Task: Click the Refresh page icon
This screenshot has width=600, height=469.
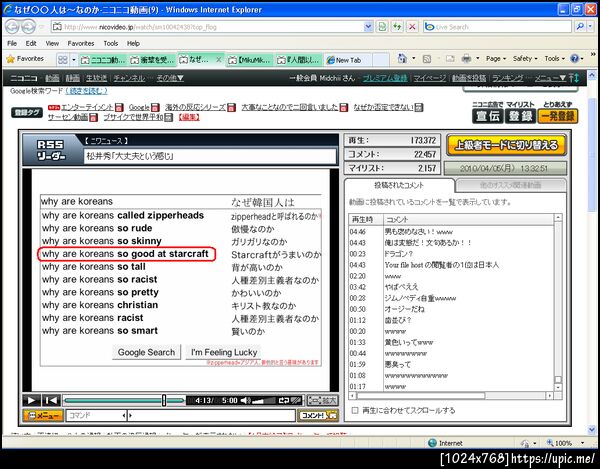Action: [397, 27]
